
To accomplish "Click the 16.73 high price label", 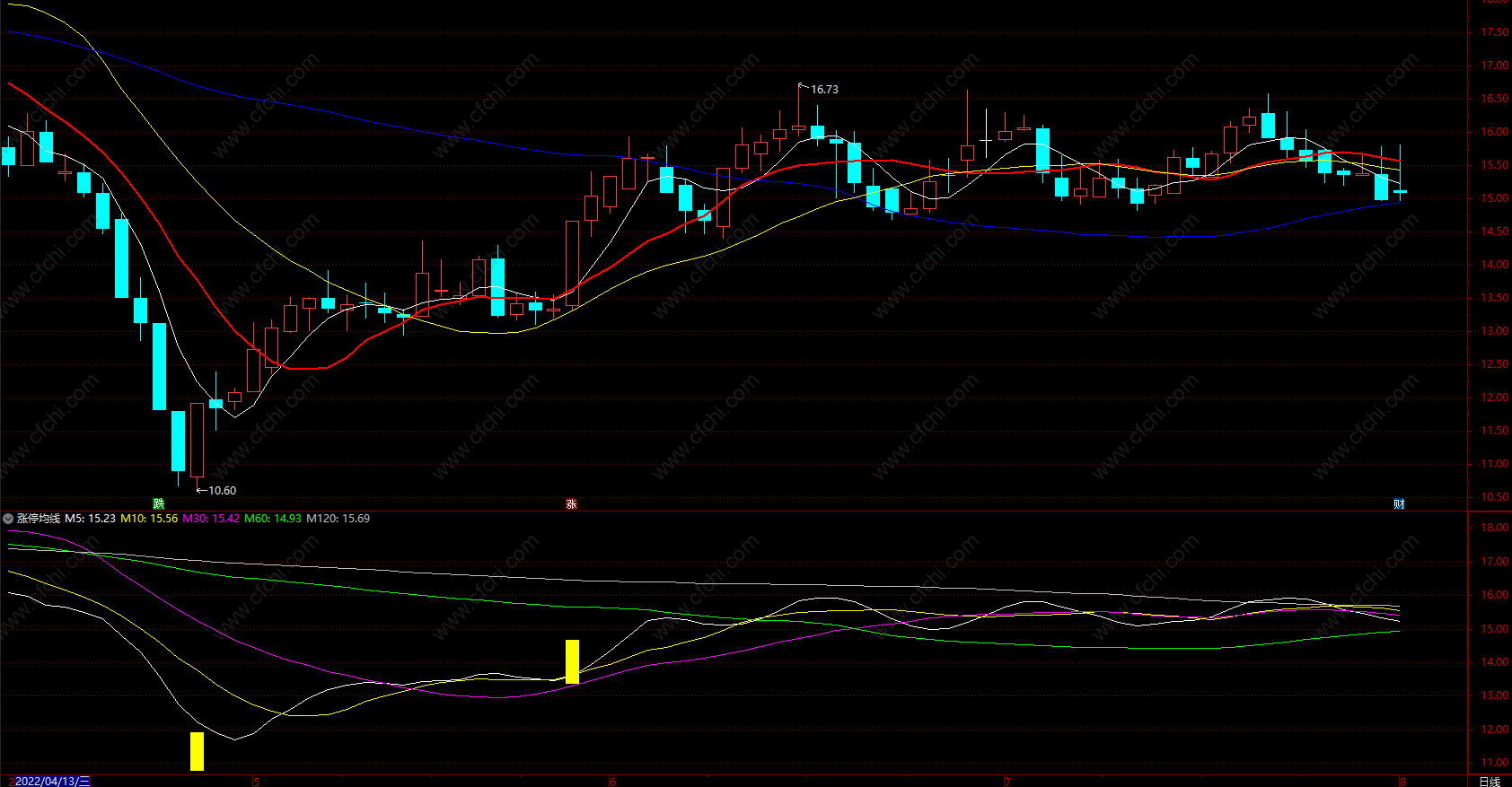I will 824,90.
